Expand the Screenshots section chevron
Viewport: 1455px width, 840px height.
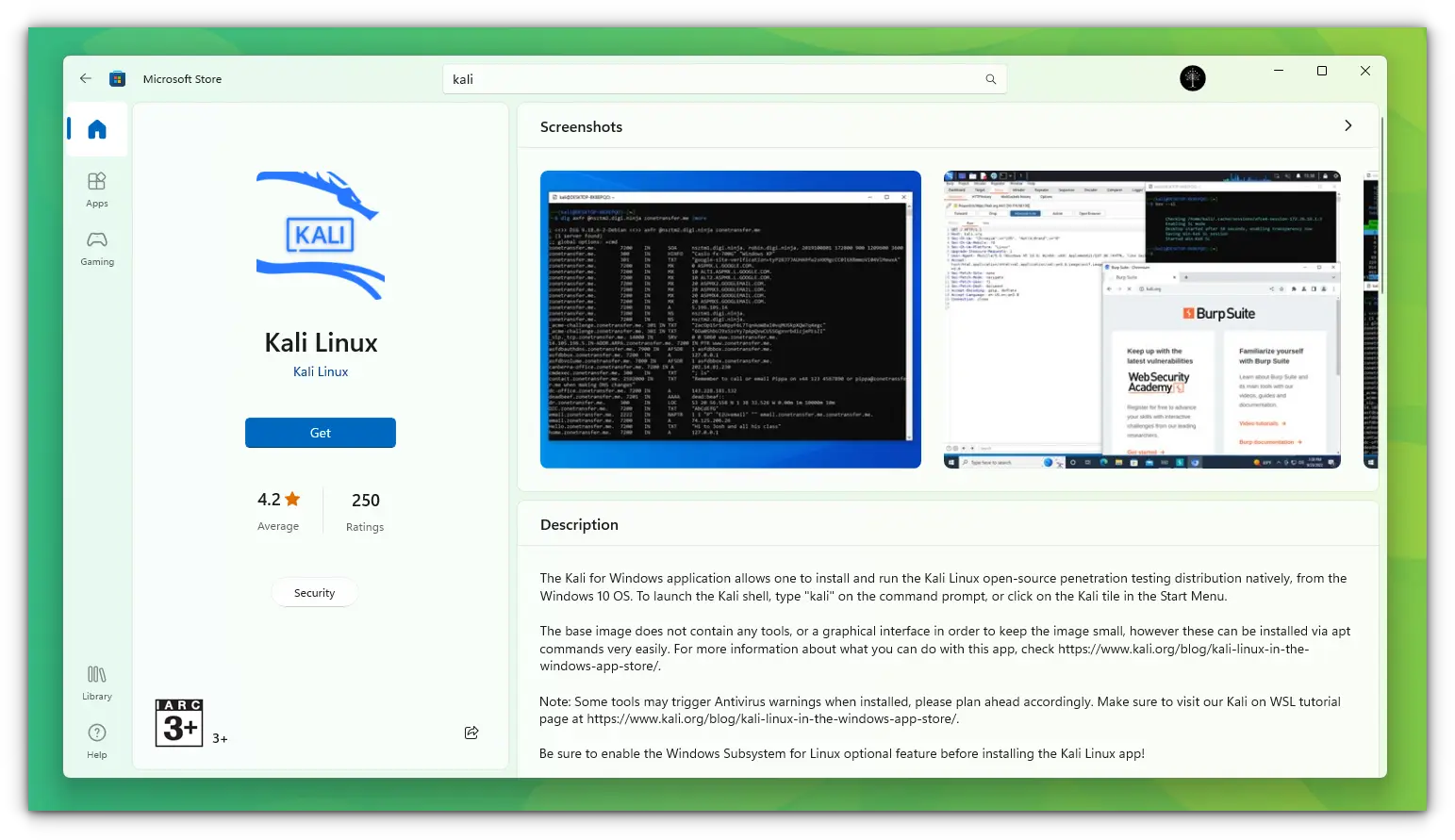pos(1348,125)
